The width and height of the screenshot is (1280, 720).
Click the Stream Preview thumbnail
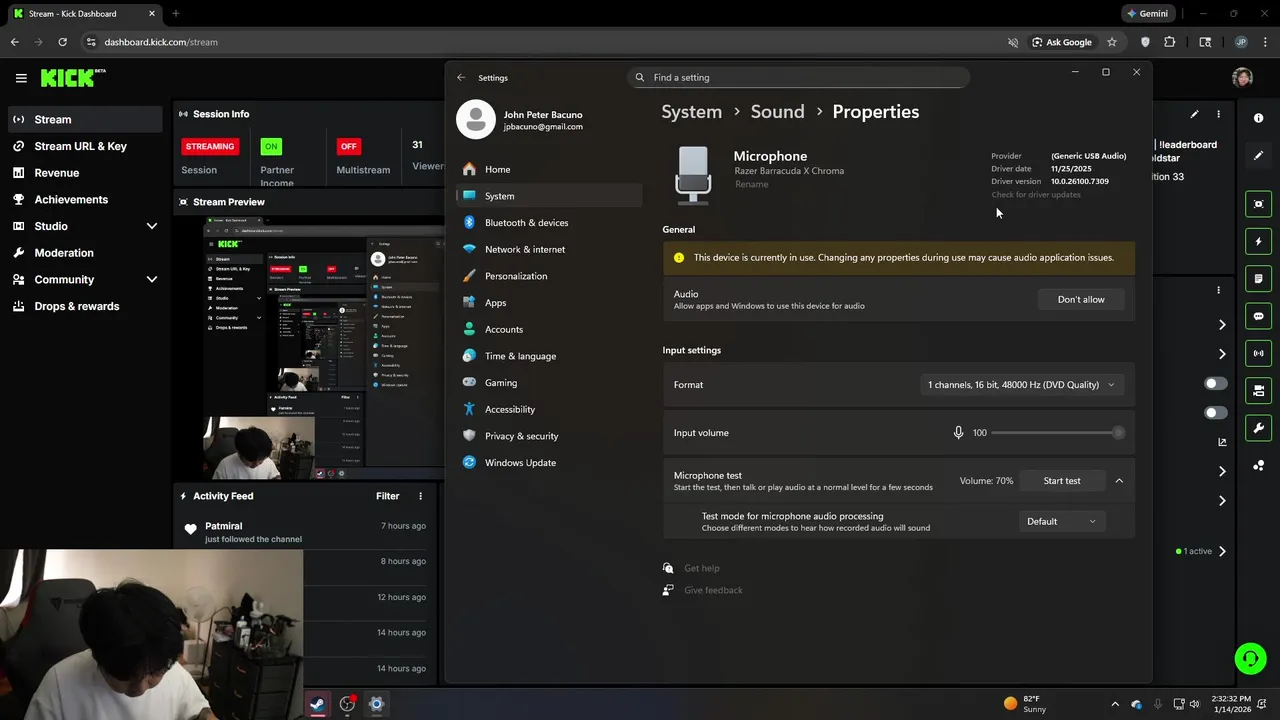324,347
